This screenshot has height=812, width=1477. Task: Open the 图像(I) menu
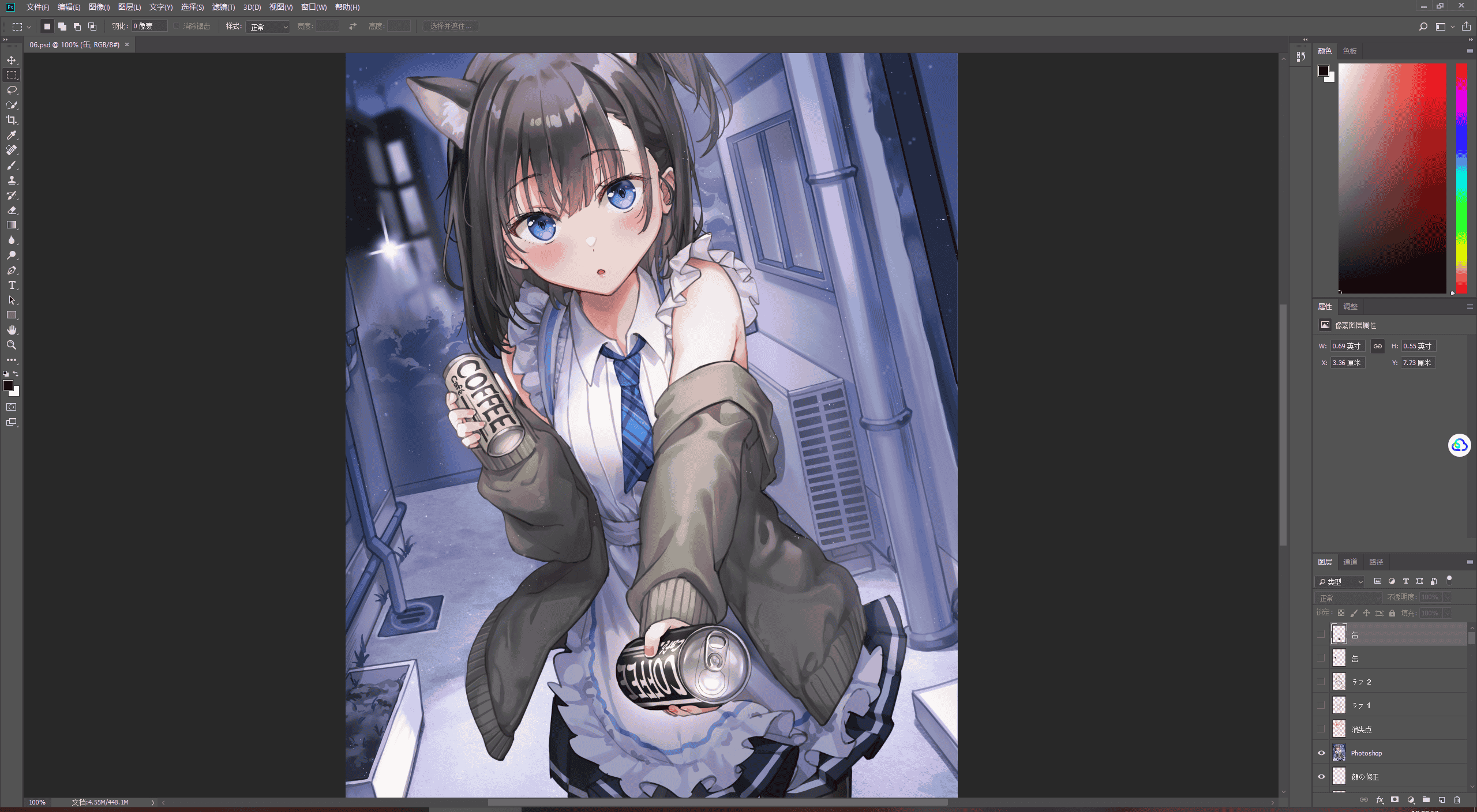(99, 7)
